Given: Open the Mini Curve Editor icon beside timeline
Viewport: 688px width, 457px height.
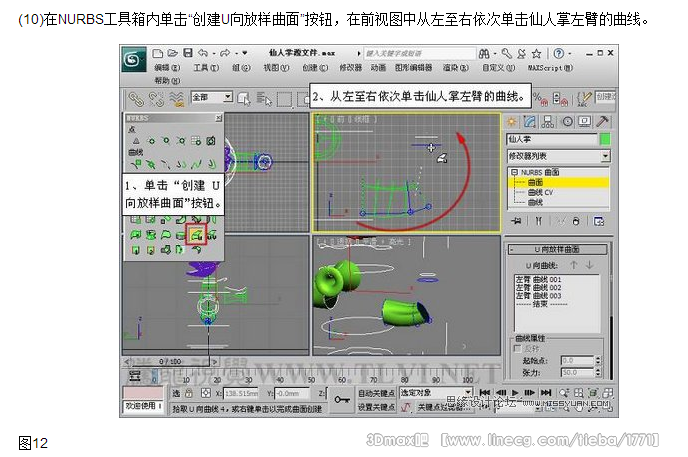Looking at the screenshot, I should pyautogui.click(x=135, y=376).
